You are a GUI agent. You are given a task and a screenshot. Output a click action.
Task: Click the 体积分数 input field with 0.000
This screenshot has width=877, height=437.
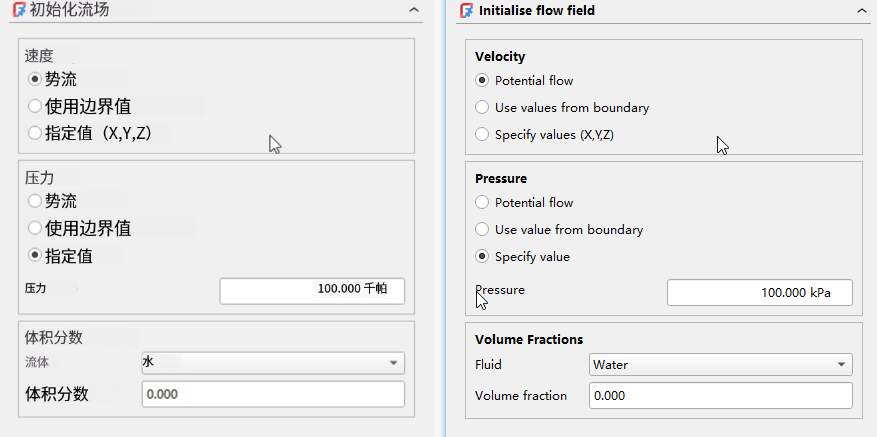[273, 394]
